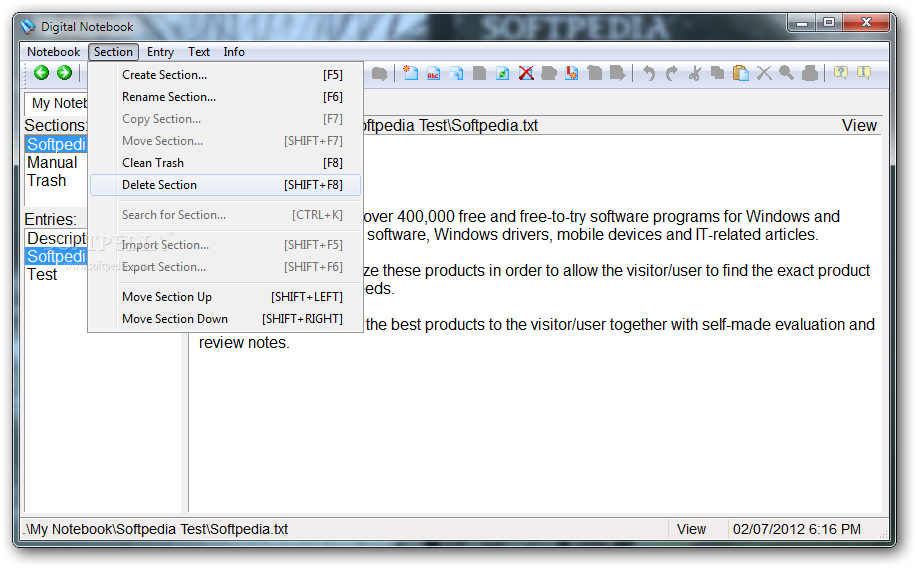917x568 pixels.
Task: Print using the printer toolbar icon
Action: [x=810, y=73]
